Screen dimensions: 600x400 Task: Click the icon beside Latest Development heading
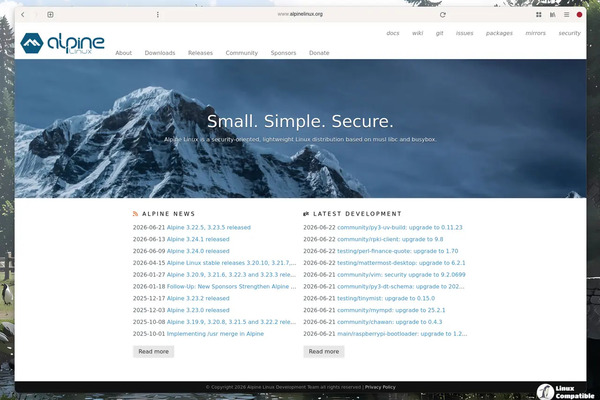click(306, 214)
